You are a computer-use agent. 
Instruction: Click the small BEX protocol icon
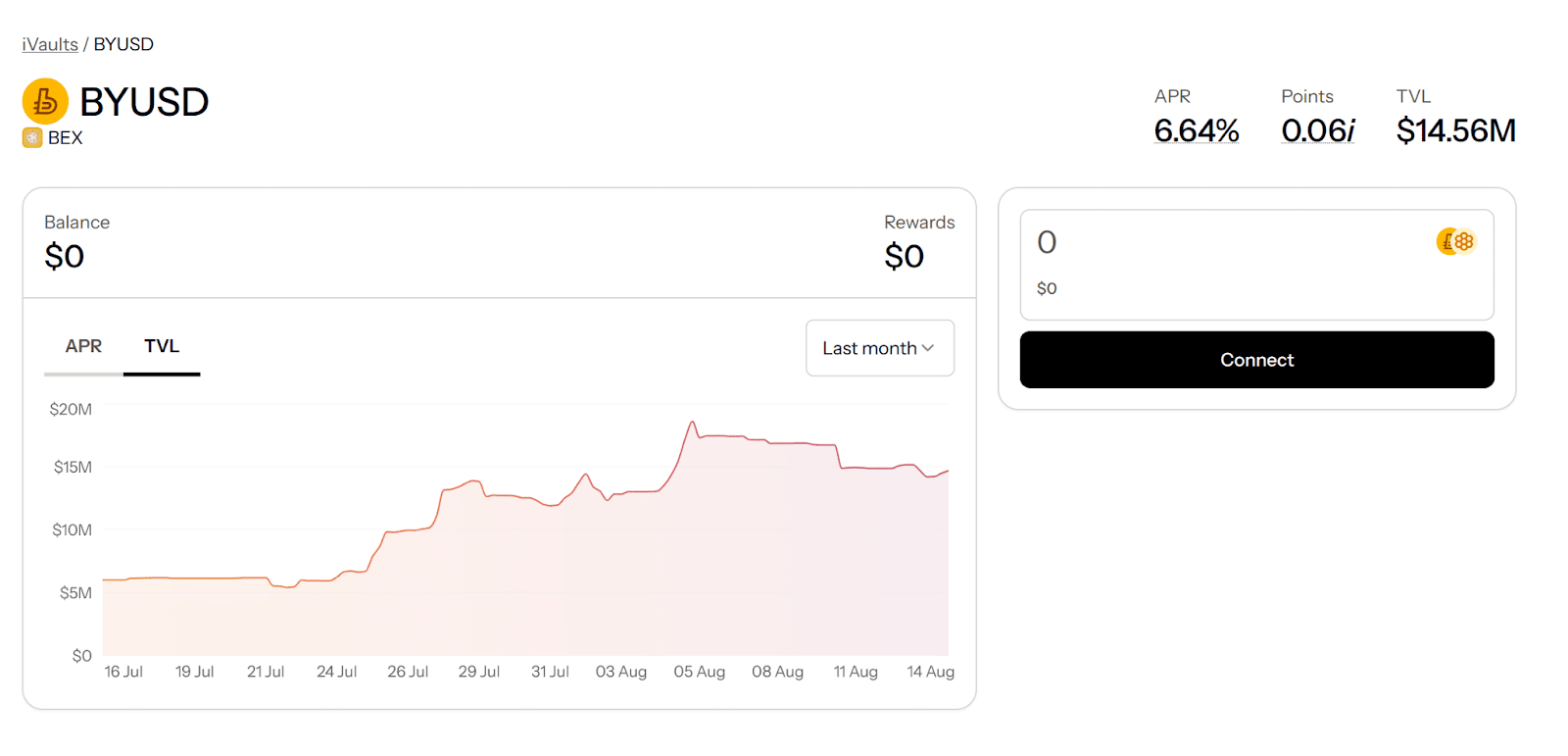[x=32, y=138]
